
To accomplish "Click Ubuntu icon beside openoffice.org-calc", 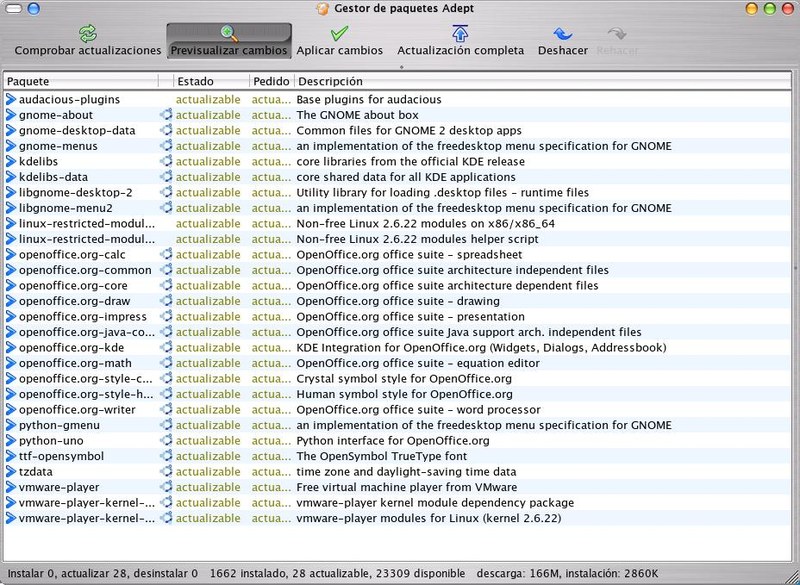I will click(x=166, y=255).
